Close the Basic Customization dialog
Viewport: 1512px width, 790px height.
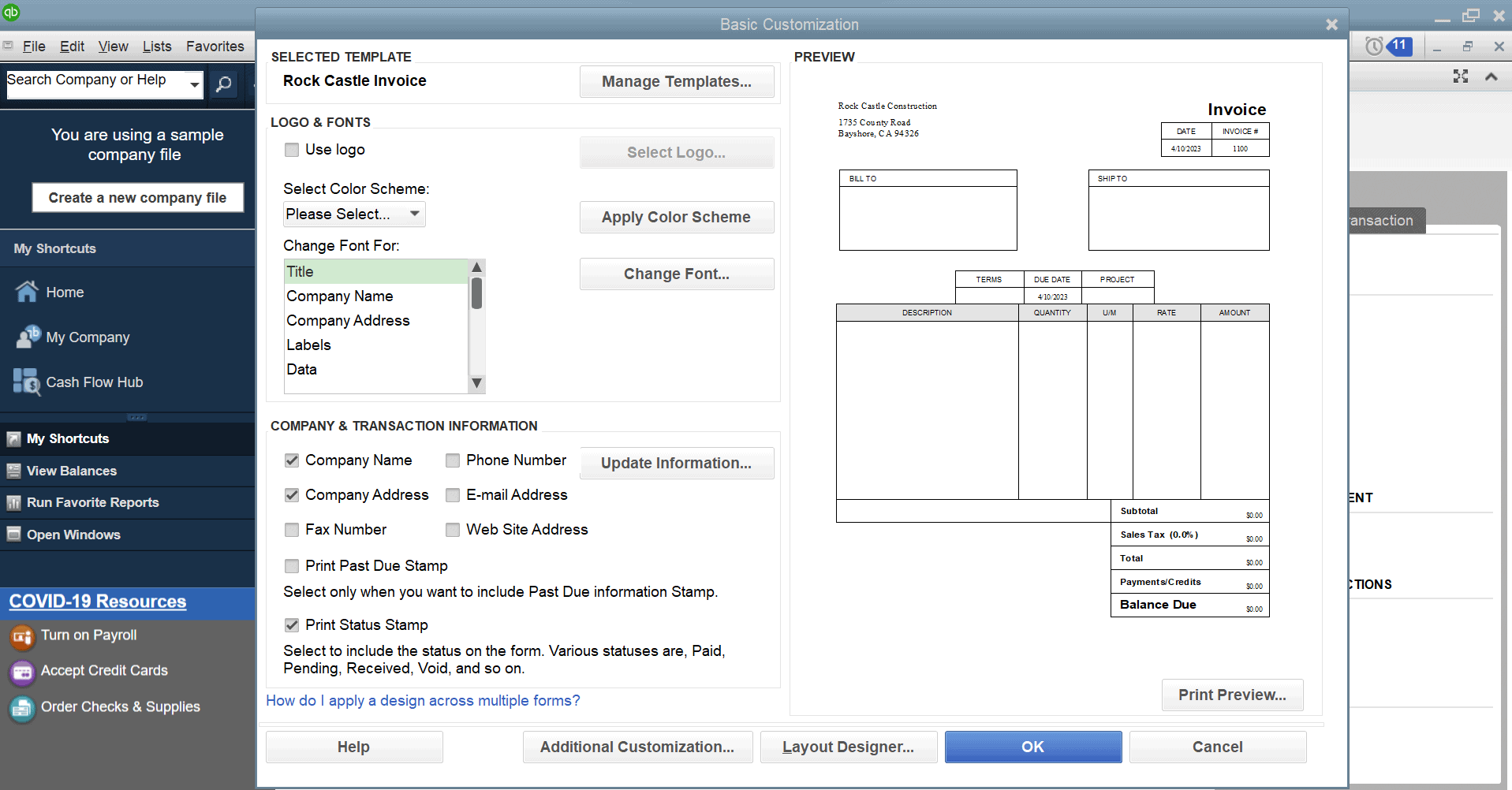pos(1331,24)
